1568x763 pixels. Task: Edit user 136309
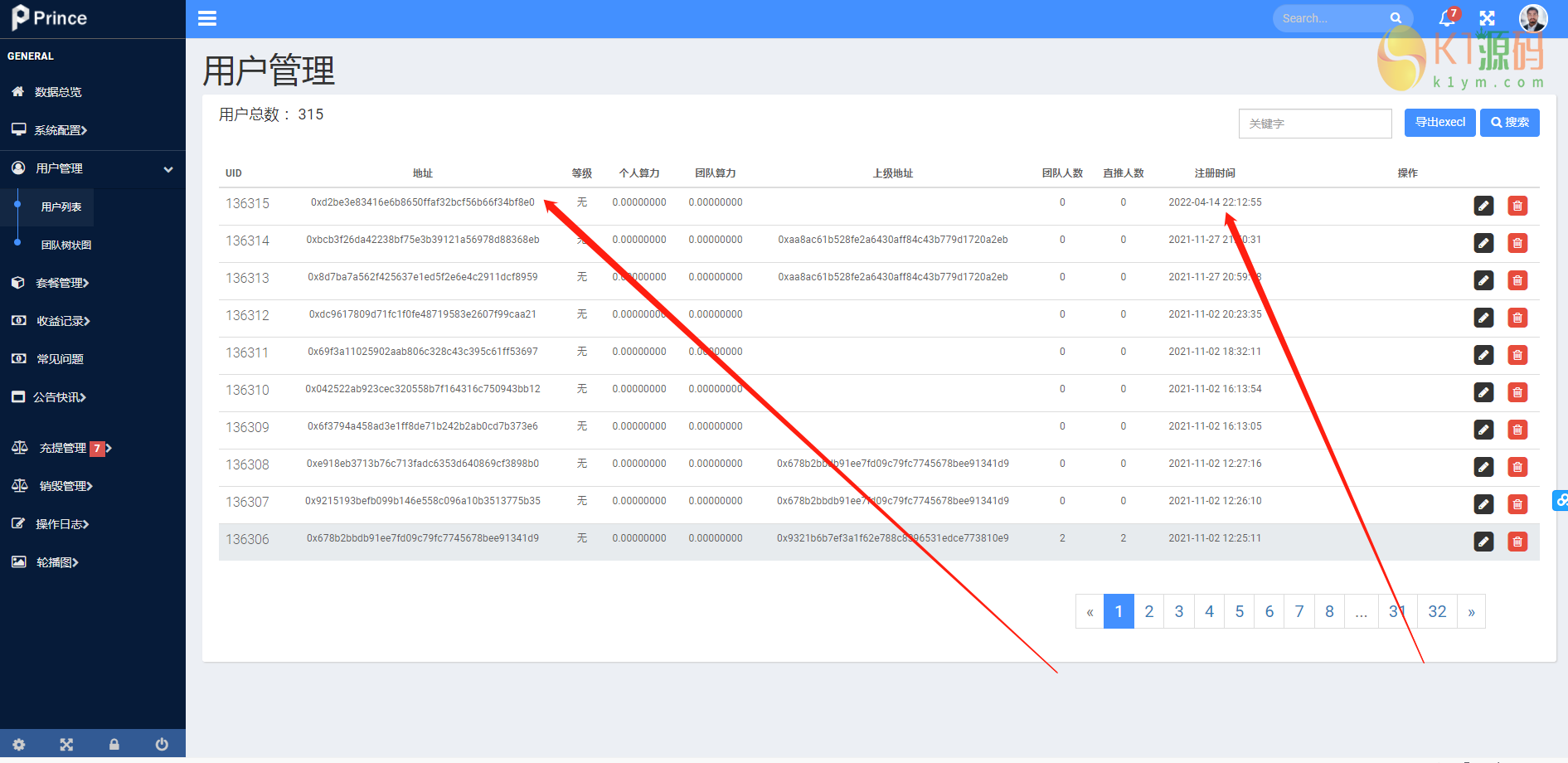coord(1483,430)
